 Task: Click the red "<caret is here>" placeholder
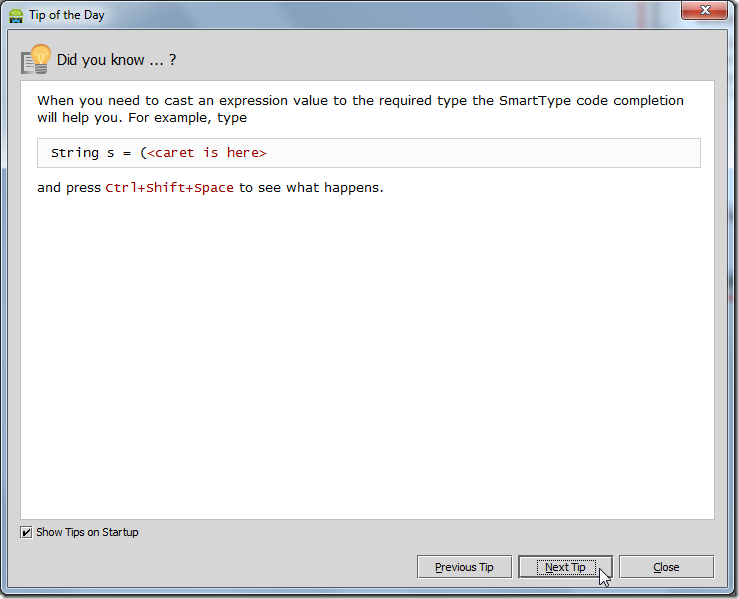tap(207, 153)
